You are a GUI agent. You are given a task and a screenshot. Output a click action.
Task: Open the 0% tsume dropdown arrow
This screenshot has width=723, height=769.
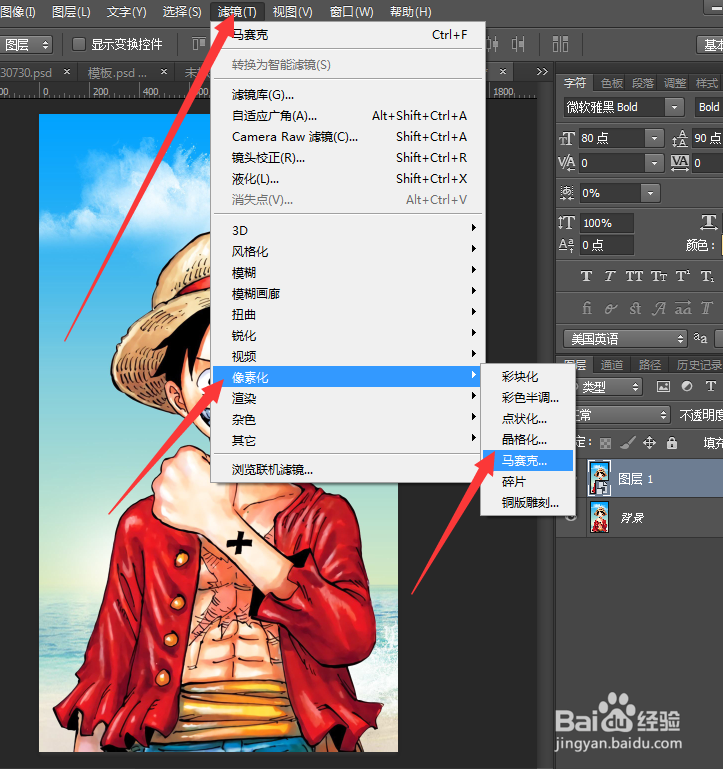[650, 193]
